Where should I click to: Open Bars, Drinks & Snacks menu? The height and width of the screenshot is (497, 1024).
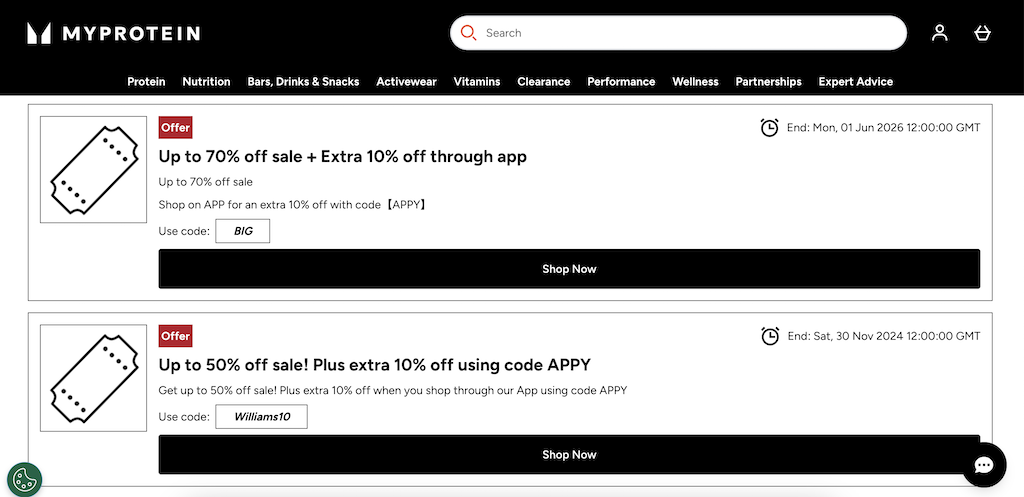pos(303,82)
